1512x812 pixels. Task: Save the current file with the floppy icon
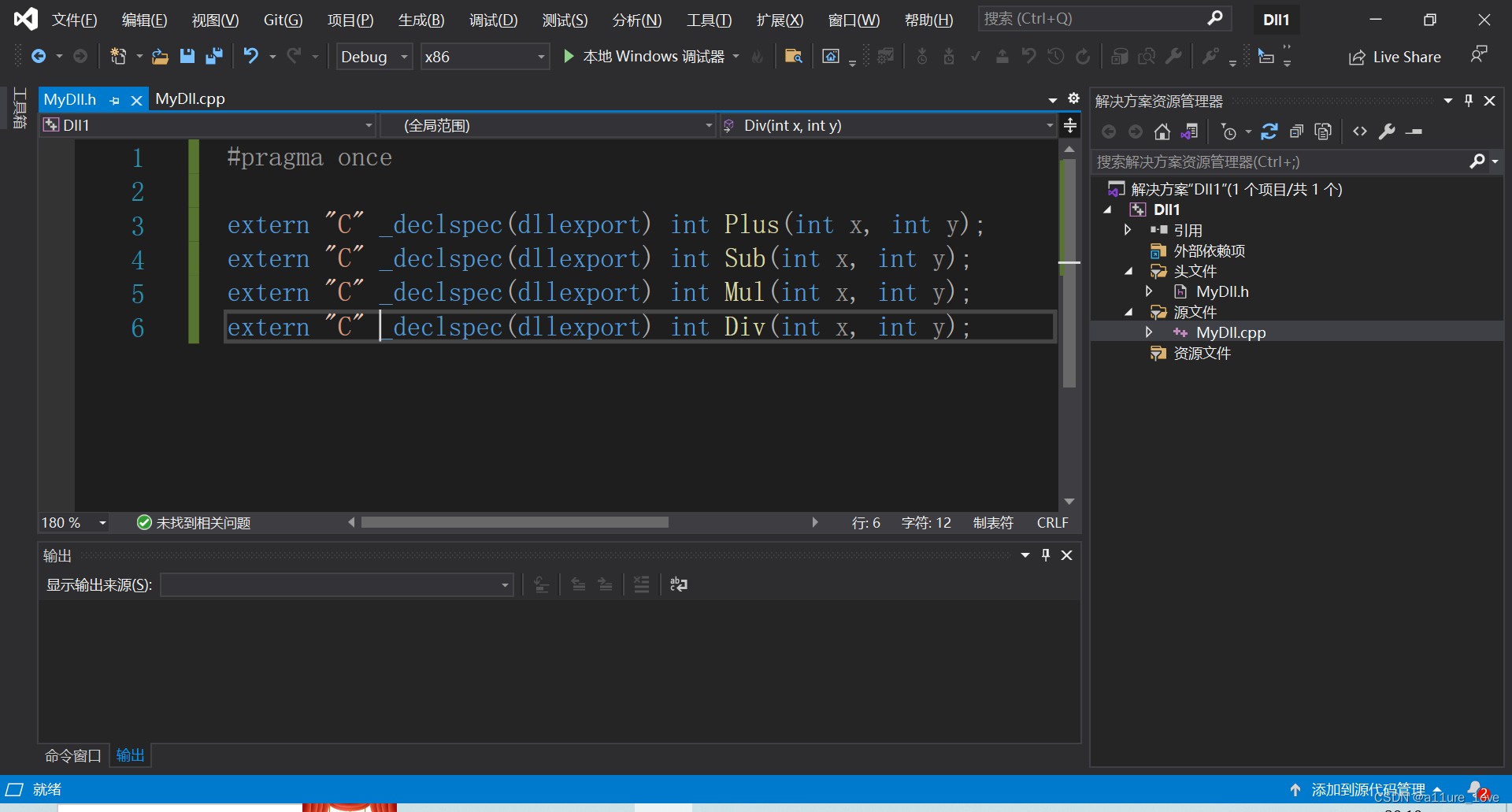(187, 56)
